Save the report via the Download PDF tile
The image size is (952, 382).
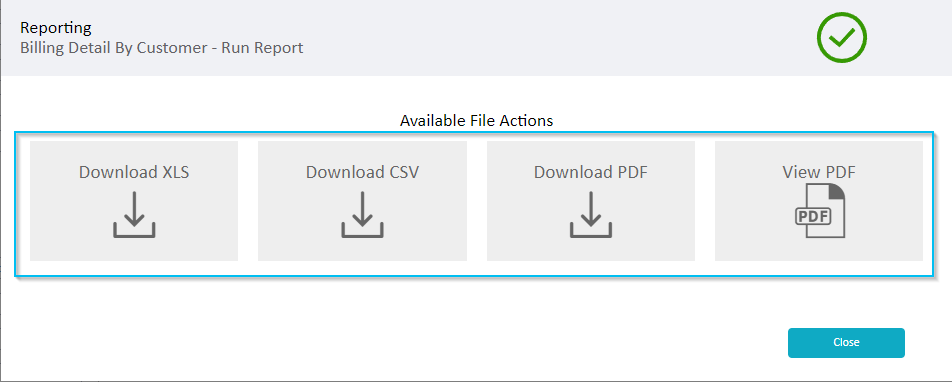click(x=591, y=201)
